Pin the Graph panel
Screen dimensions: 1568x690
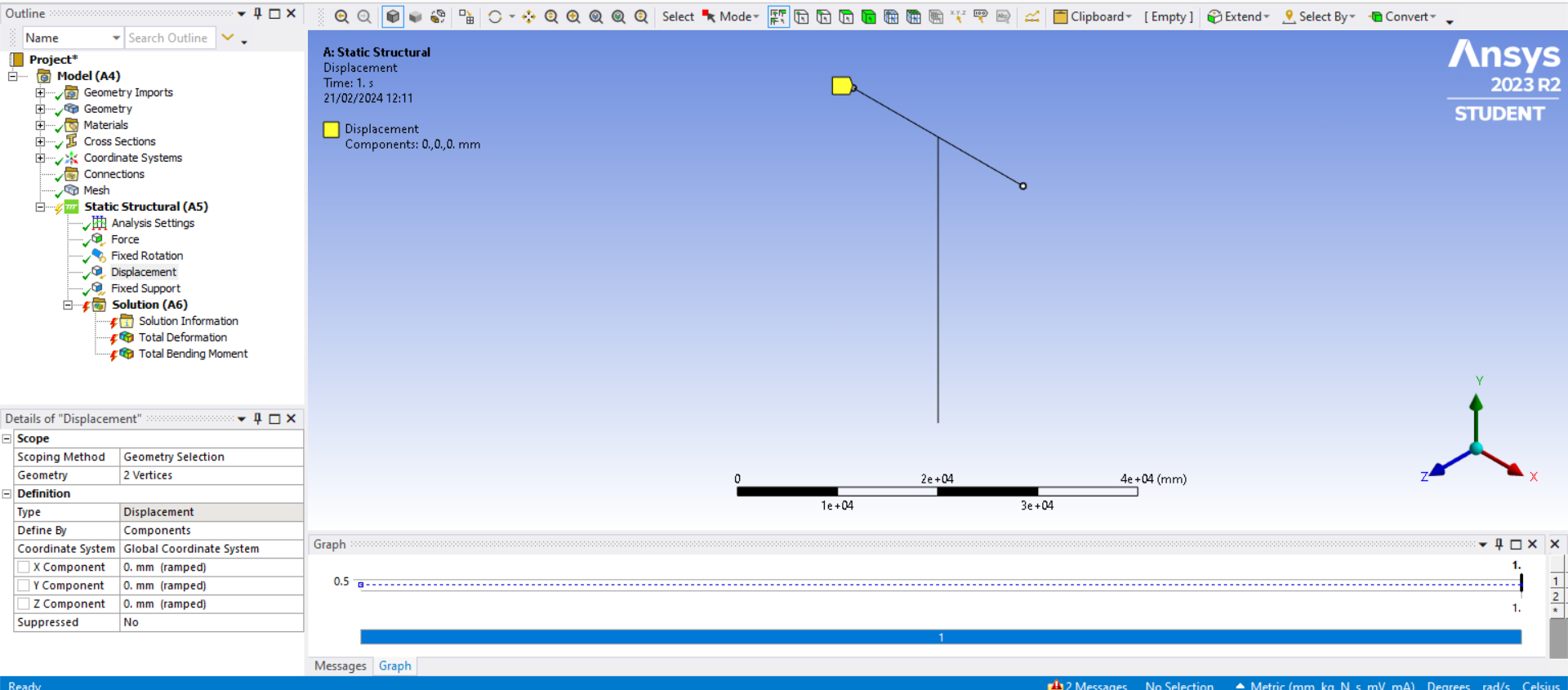click(1499, 544)
